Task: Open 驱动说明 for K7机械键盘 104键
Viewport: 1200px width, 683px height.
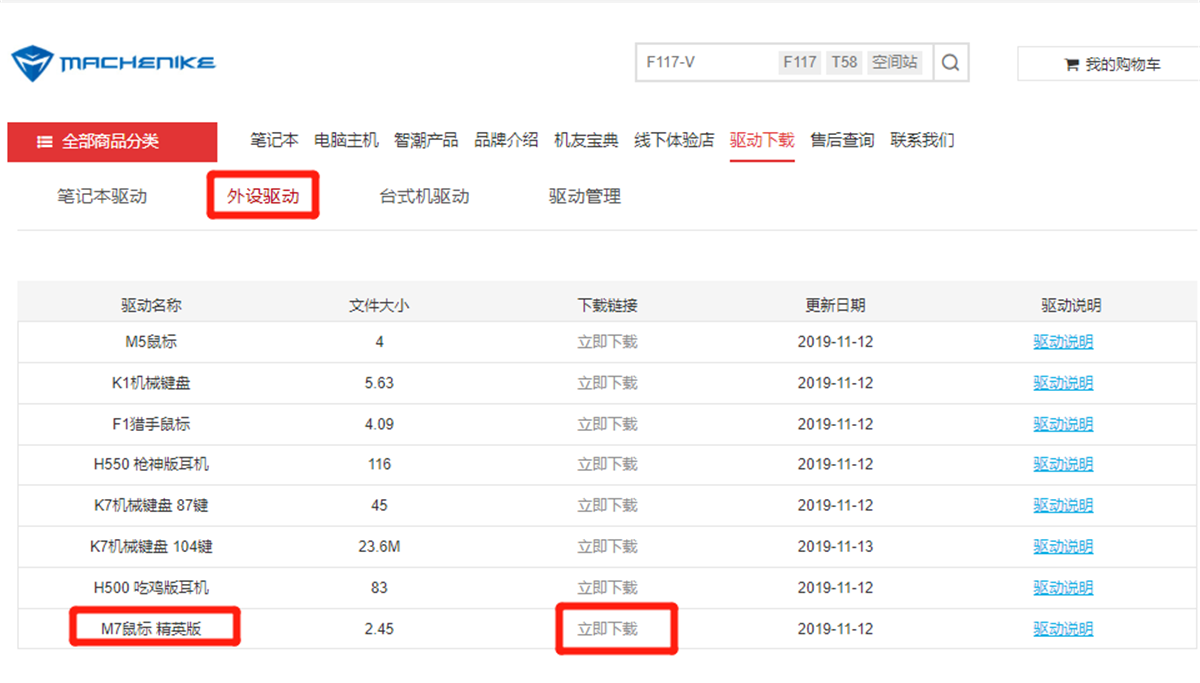Action: pos(1063,547)
